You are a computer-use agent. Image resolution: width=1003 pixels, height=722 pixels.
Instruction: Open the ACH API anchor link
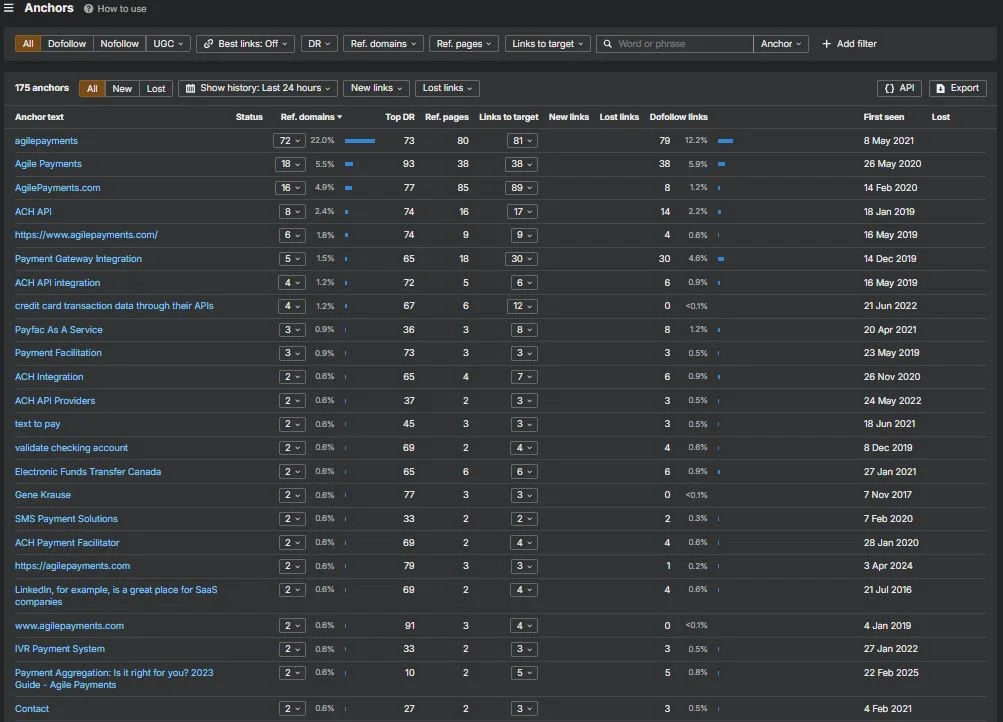(x=33, y=212)
